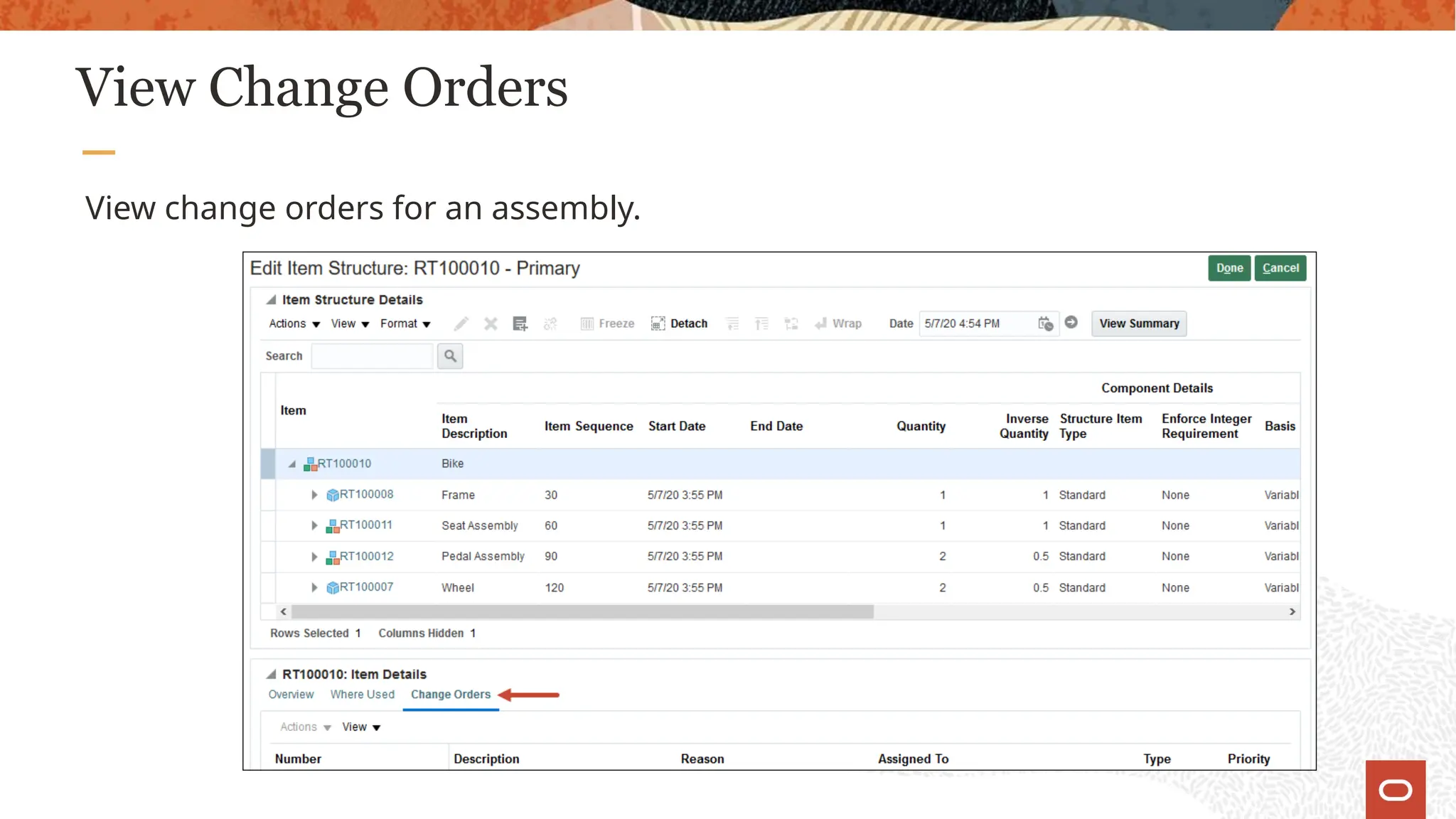Expand the RT100008 Frame row
Screen dimensions: 1456x819
coord(314,495)
